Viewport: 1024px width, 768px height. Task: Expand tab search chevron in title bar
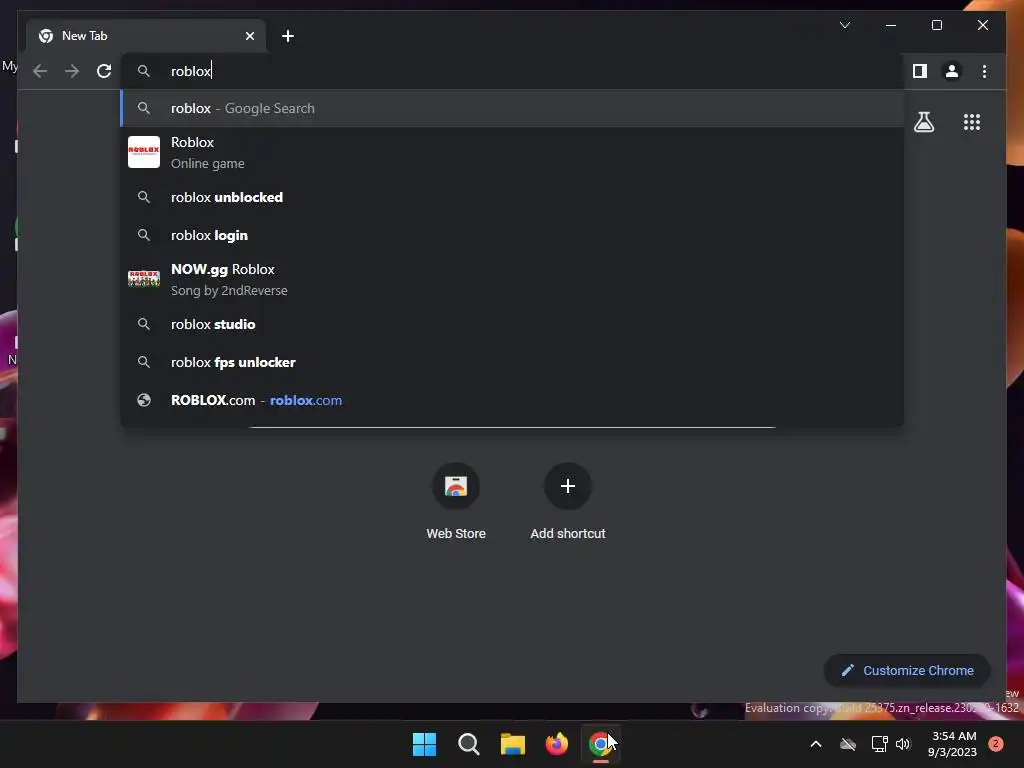844,25
